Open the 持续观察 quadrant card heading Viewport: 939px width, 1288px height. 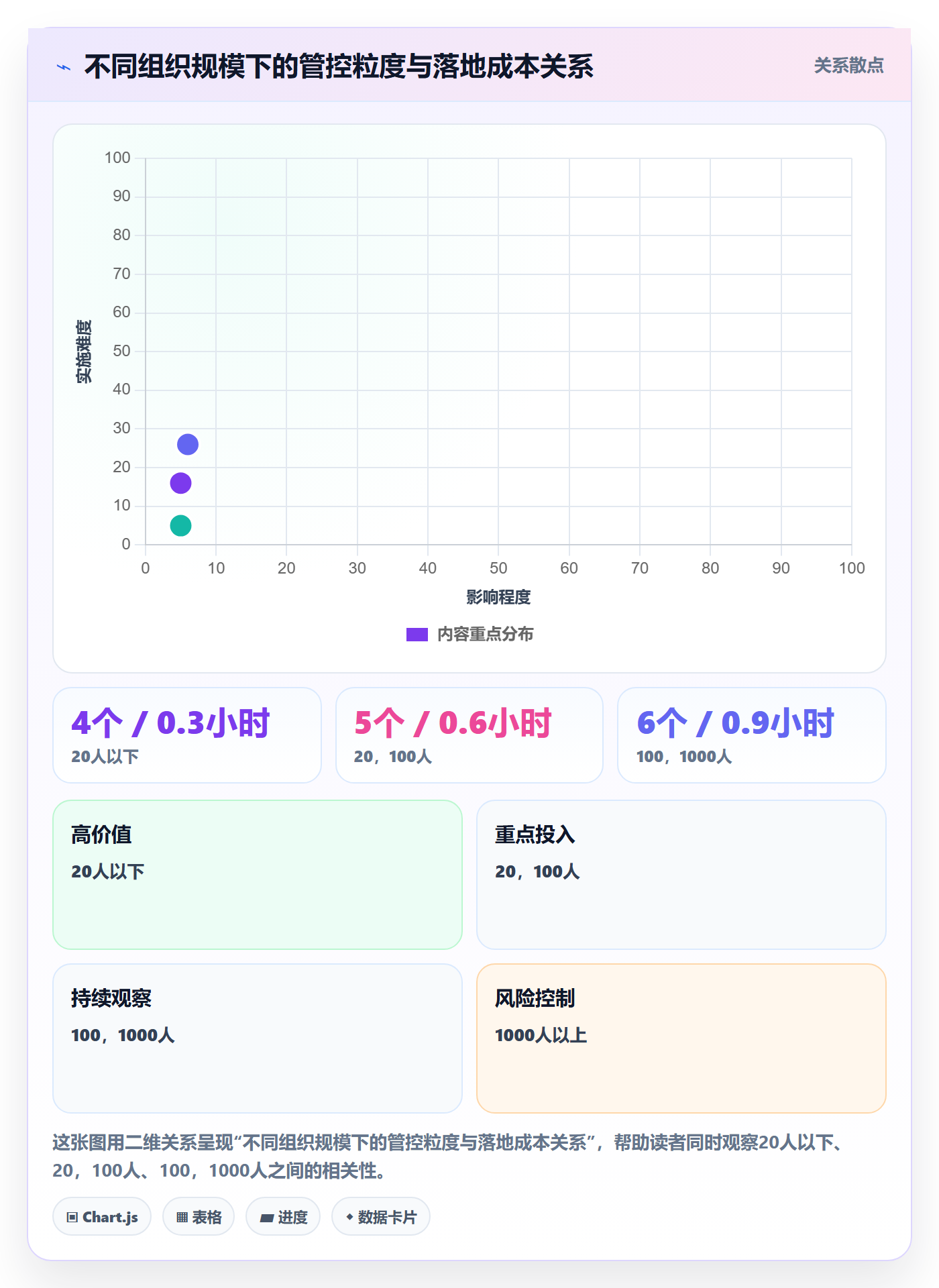(x=111, y=998)
